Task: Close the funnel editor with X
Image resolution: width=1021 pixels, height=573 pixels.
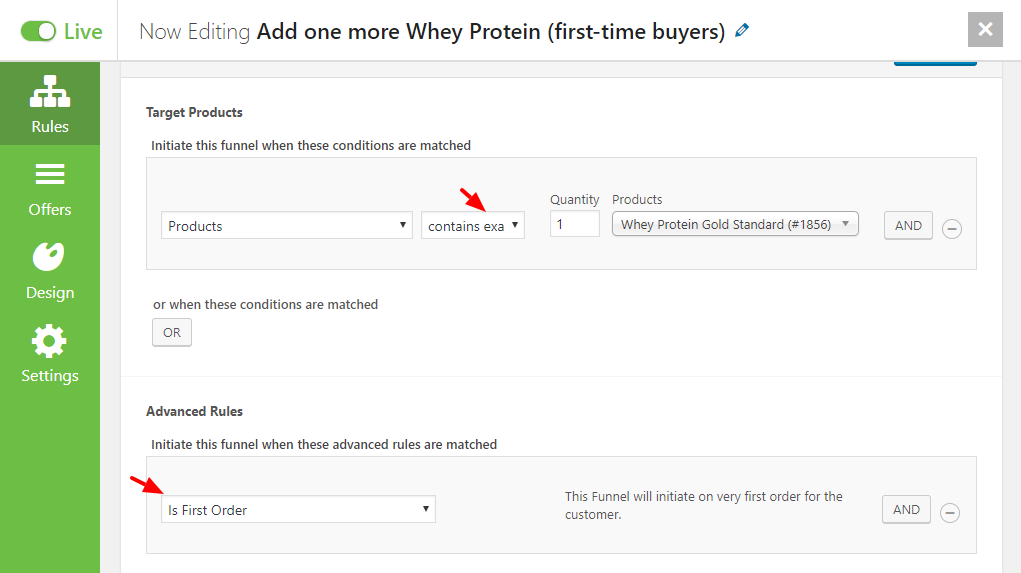Action: click(x=985, y=29)
